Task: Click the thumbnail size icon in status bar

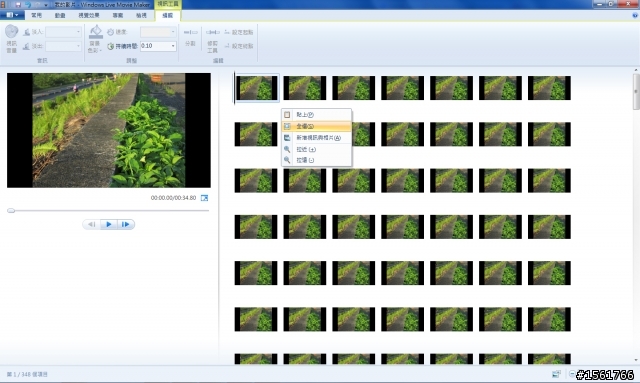Action: coord(556,374)
